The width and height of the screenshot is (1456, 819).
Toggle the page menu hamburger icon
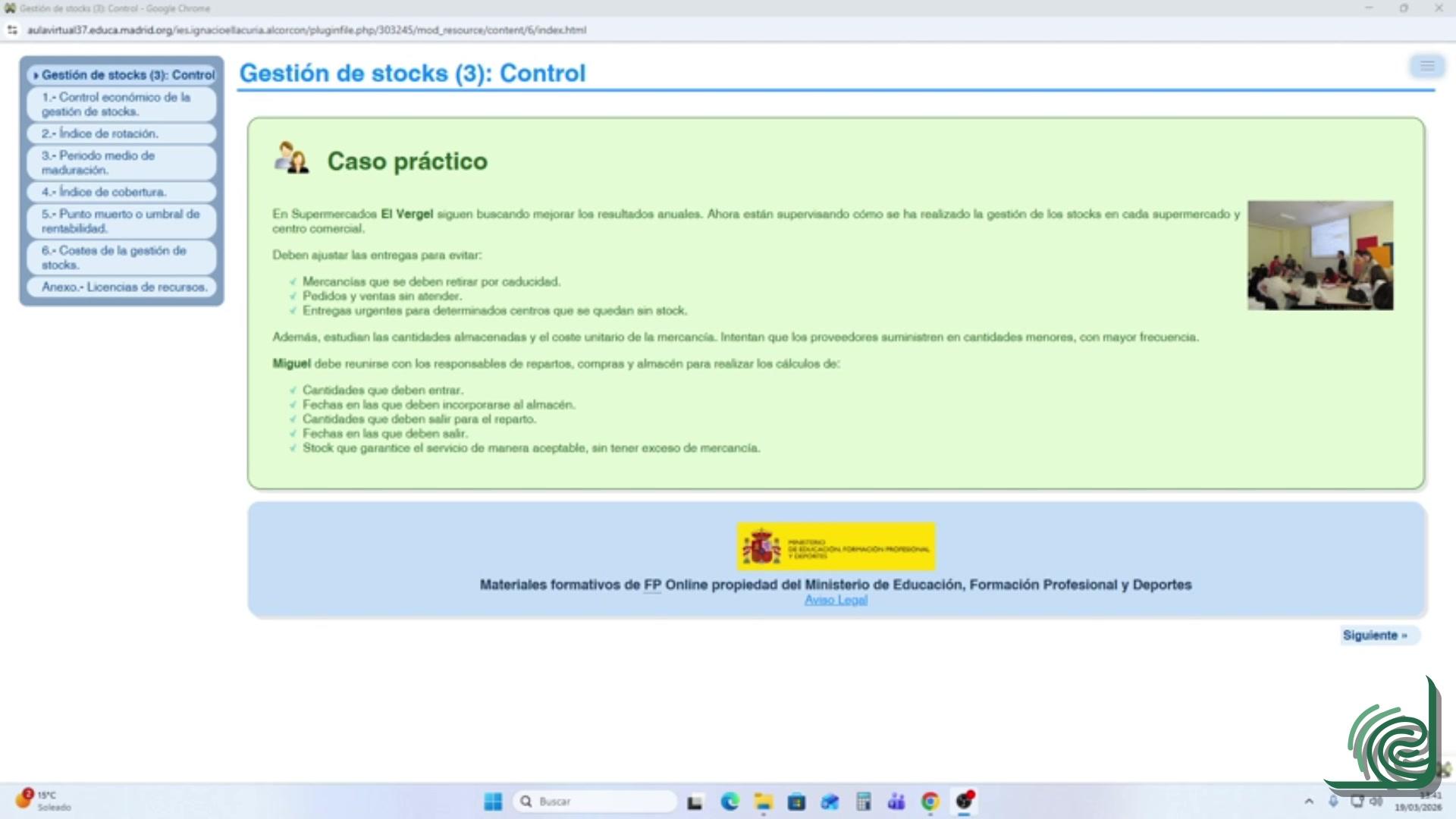point(1426,67)
